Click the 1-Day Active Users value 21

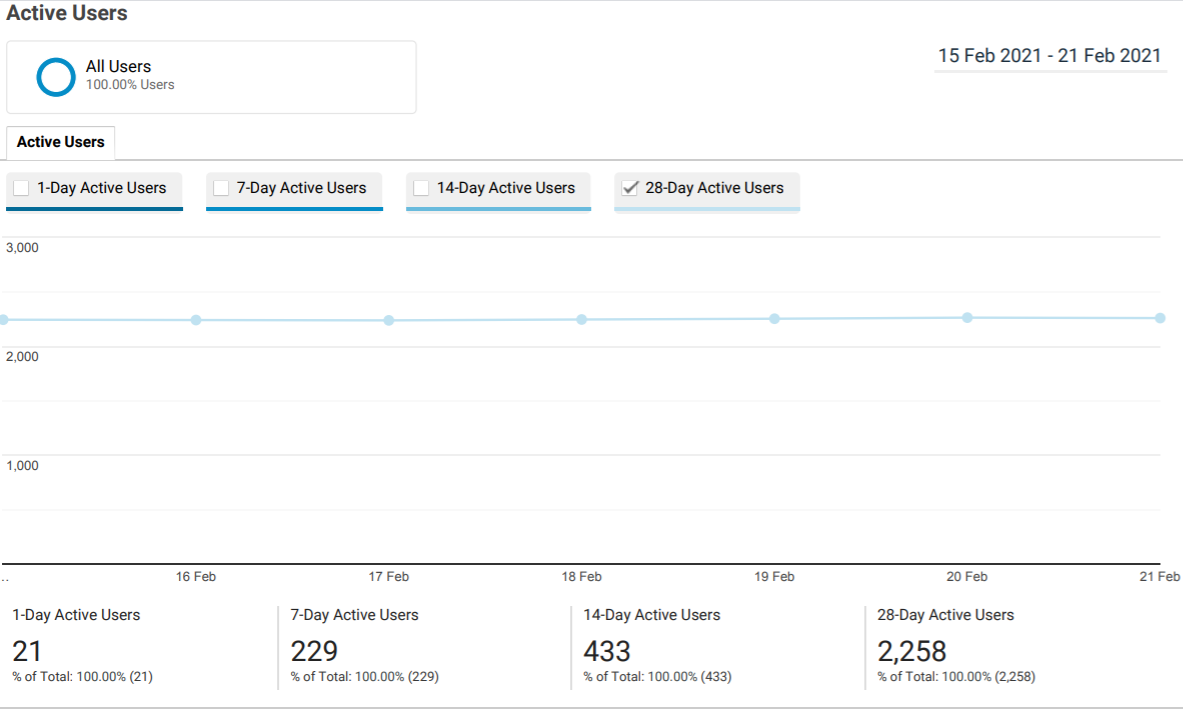coord(27,651)
